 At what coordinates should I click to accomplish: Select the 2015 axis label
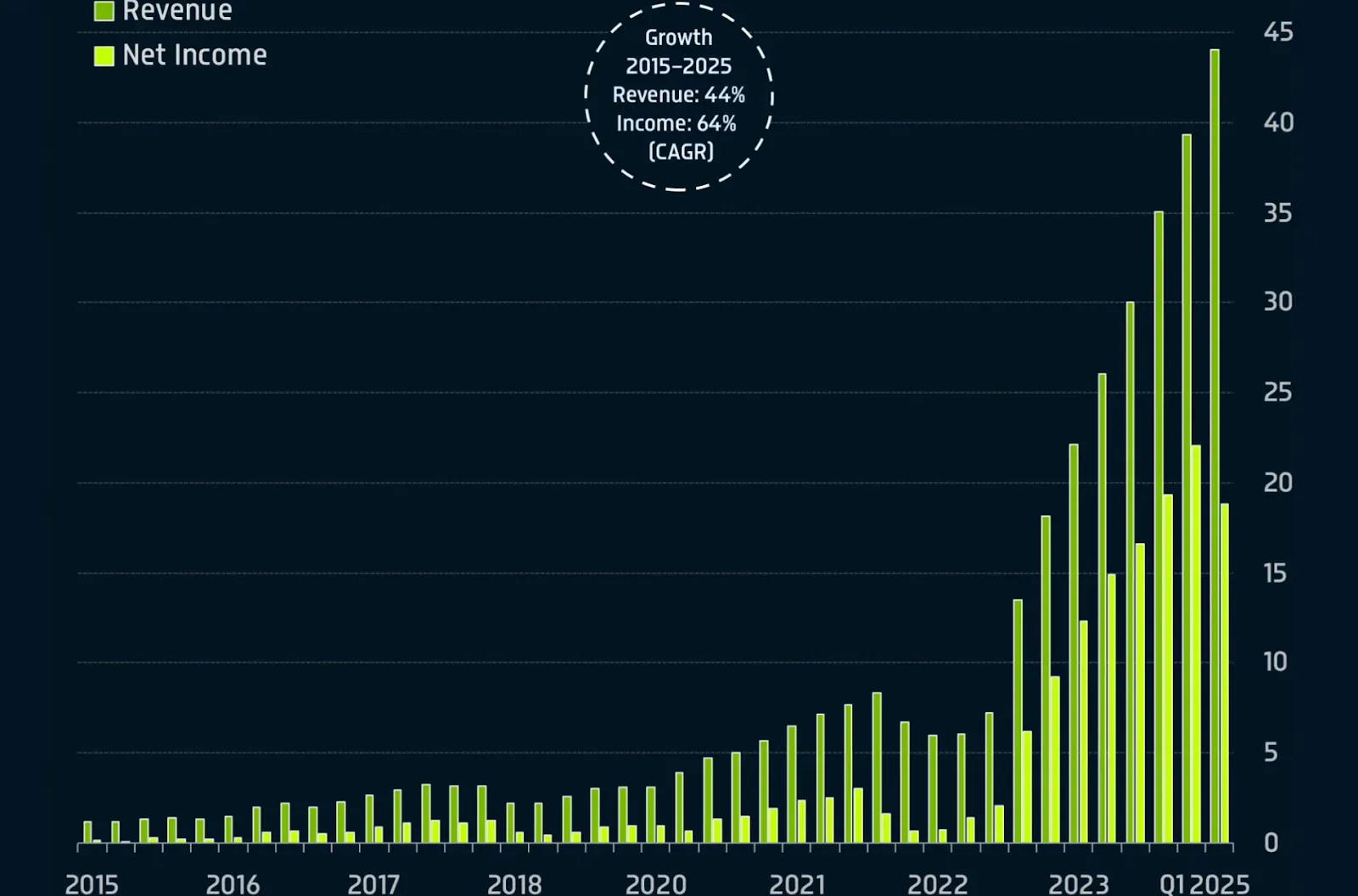tap(93, 883)
